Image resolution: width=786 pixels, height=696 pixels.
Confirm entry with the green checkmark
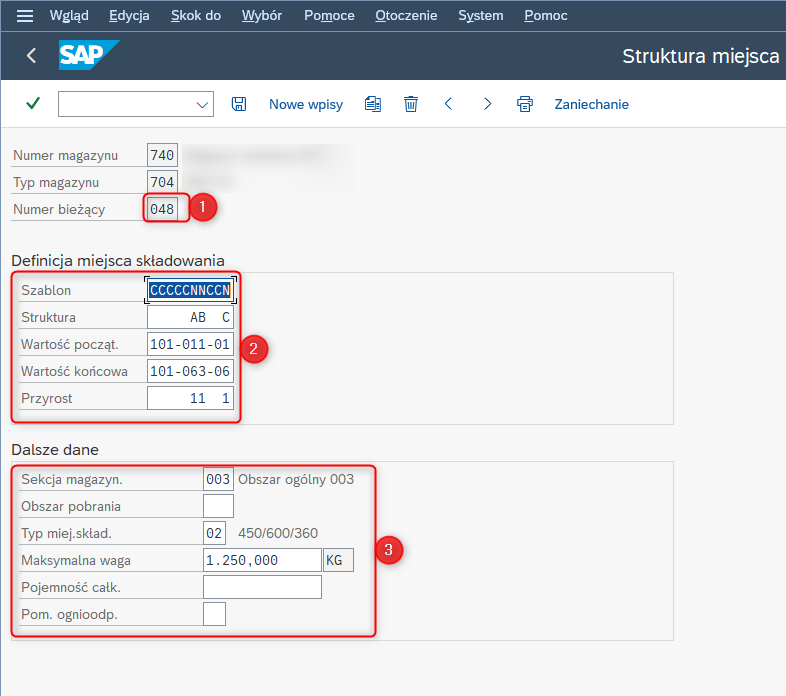[33, 104]
